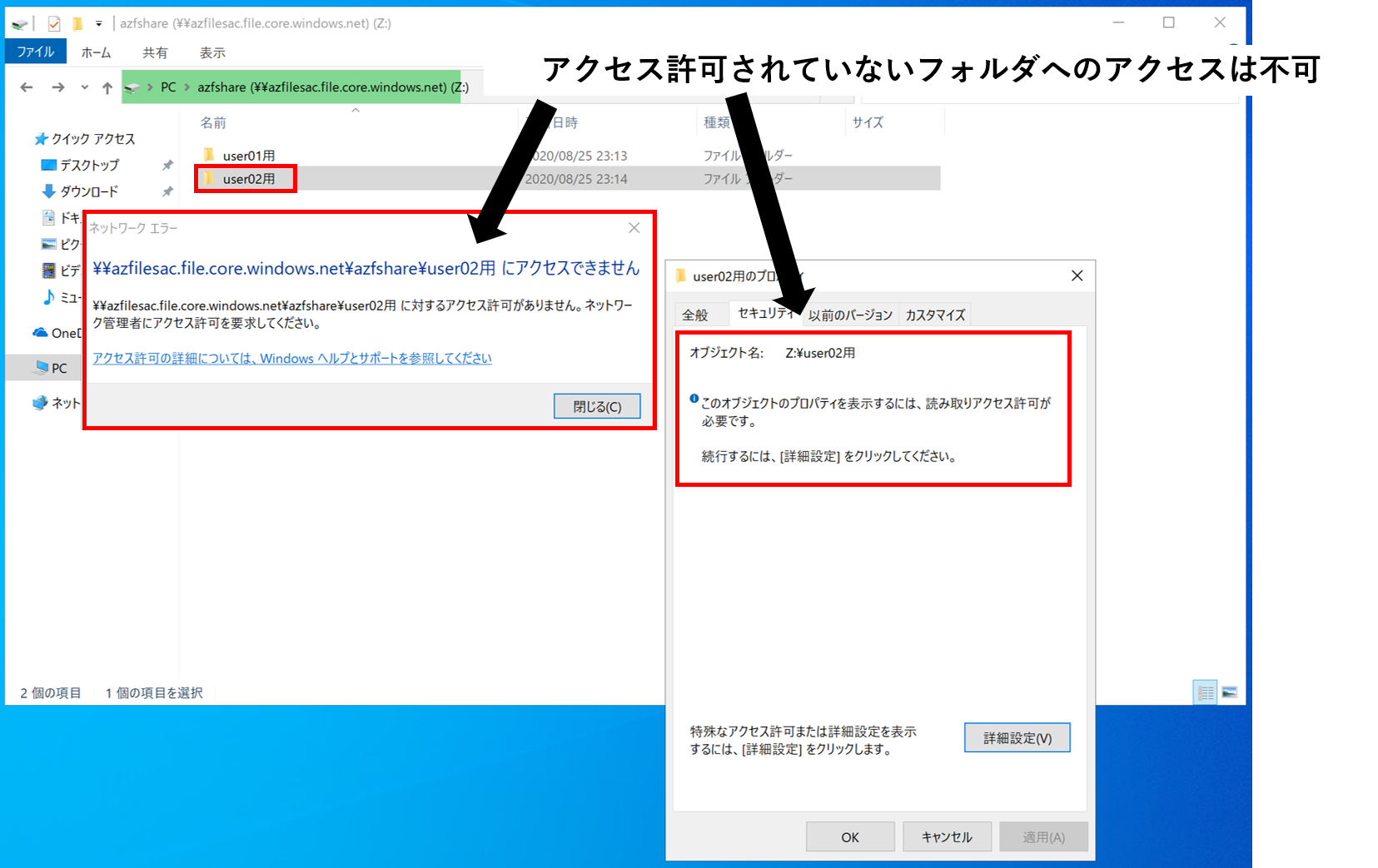Click 詳細設定(V) button
1378x868 pixels.
coord(1017,738)
